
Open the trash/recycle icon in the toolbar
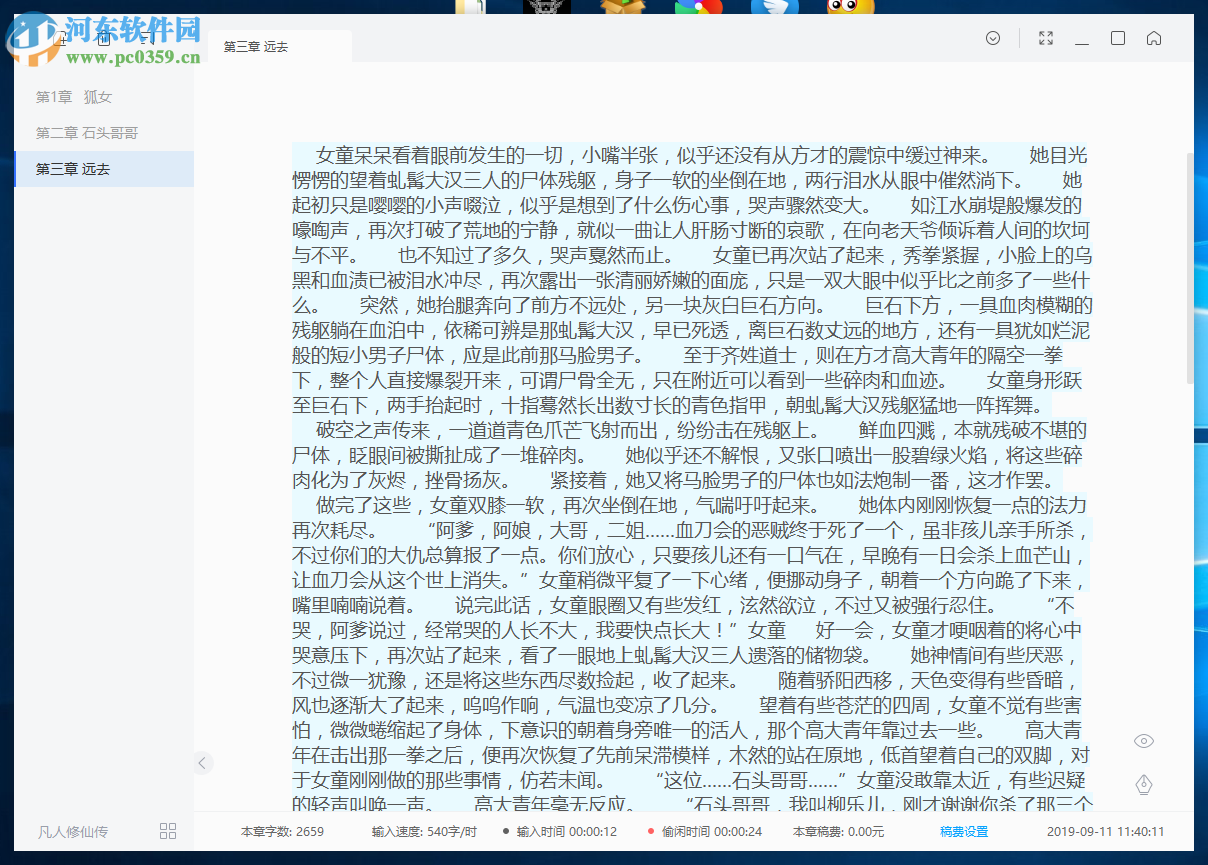[x=104, y=38]
